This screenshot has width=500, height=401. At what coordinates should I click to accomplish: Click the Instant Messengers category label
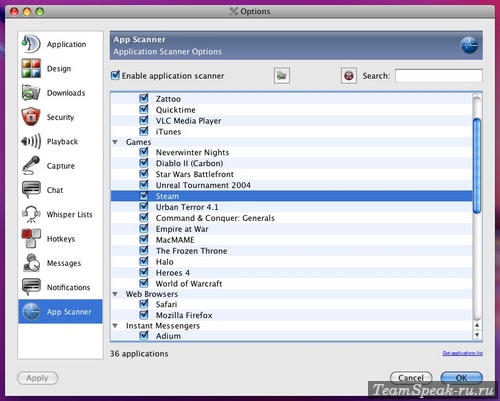click(x=163, y=326)
